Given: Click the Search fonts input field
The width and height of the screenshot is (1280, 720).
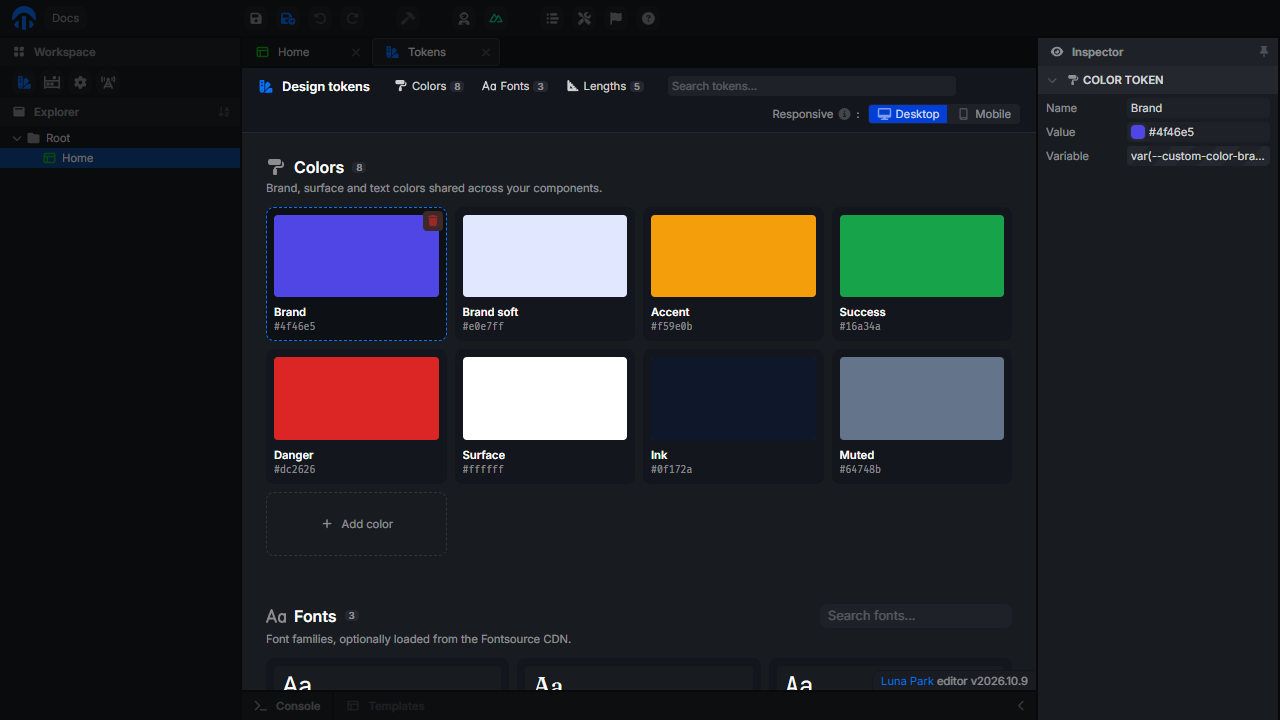Looking at the screenshot, I should coord(916,616).
